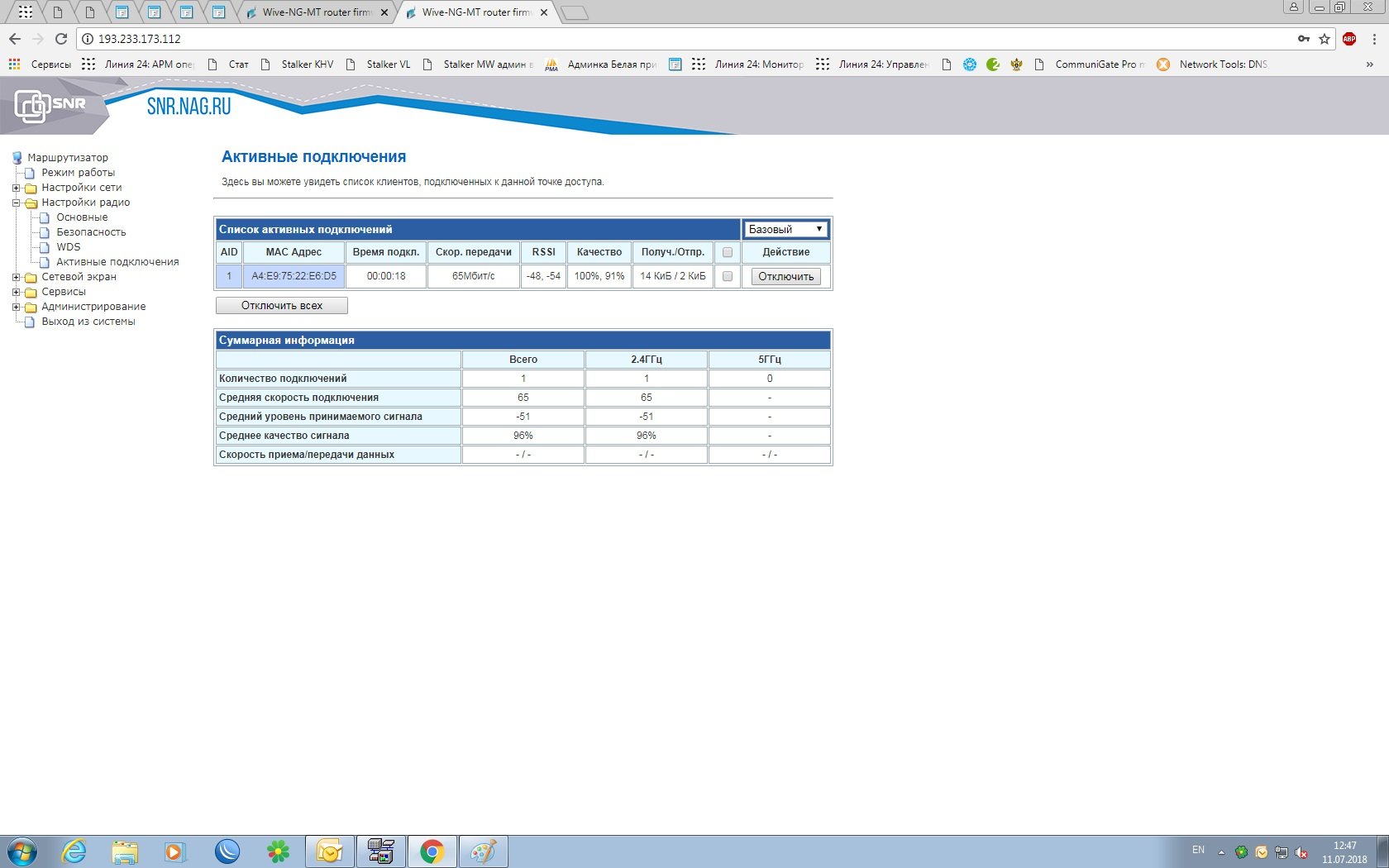1389x868 pixels.
Task: Open a new browser tab
Action: click(x=574, y=12)
